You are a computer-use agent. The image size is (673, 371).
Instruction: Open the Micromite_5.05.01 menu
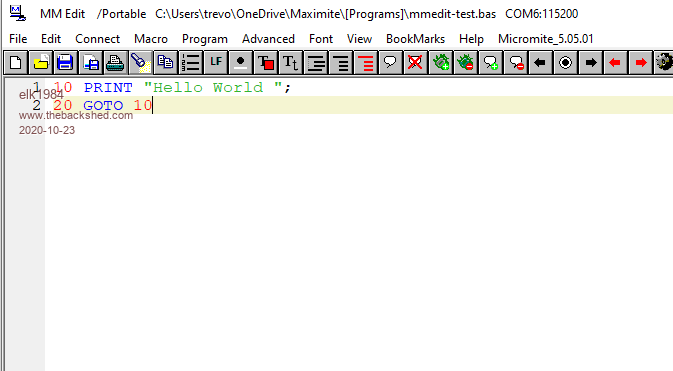[546, 39]
